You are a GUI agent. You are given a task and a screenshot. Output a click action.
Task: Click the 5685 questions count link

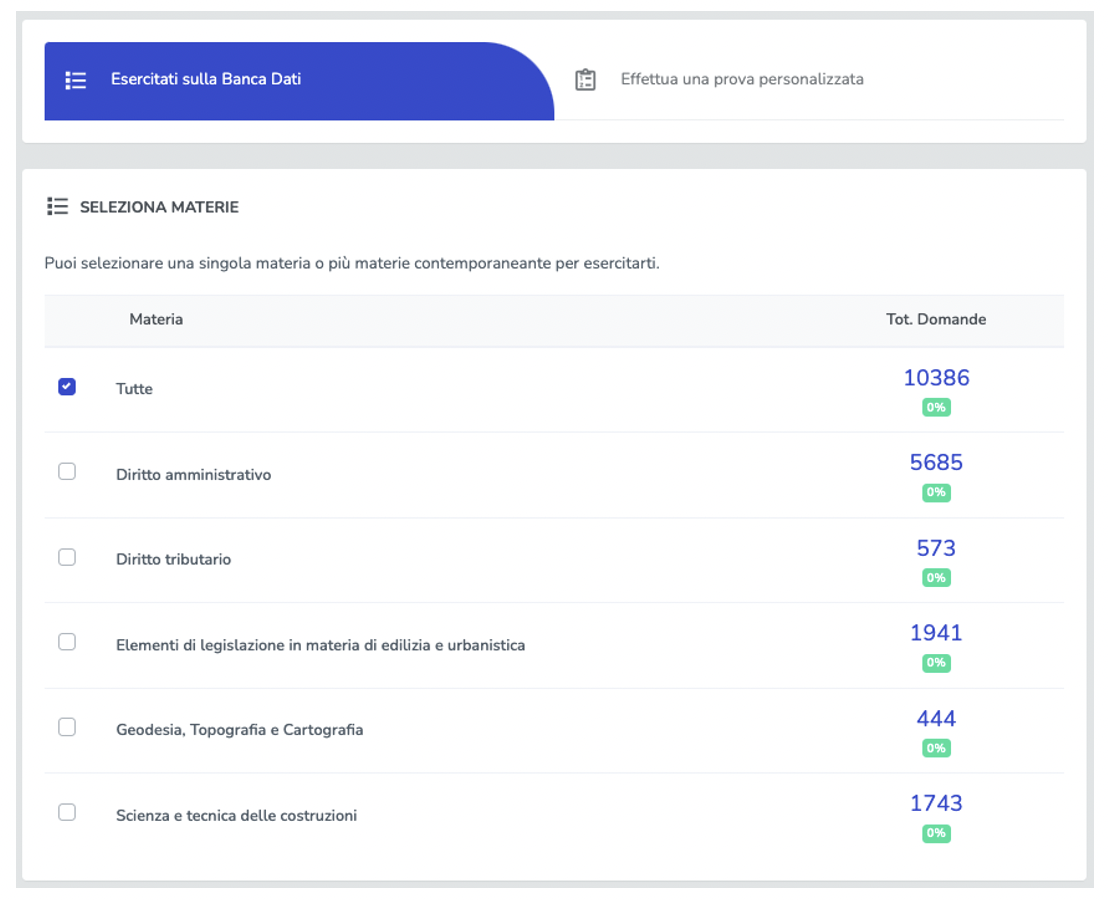pos(936,463)
